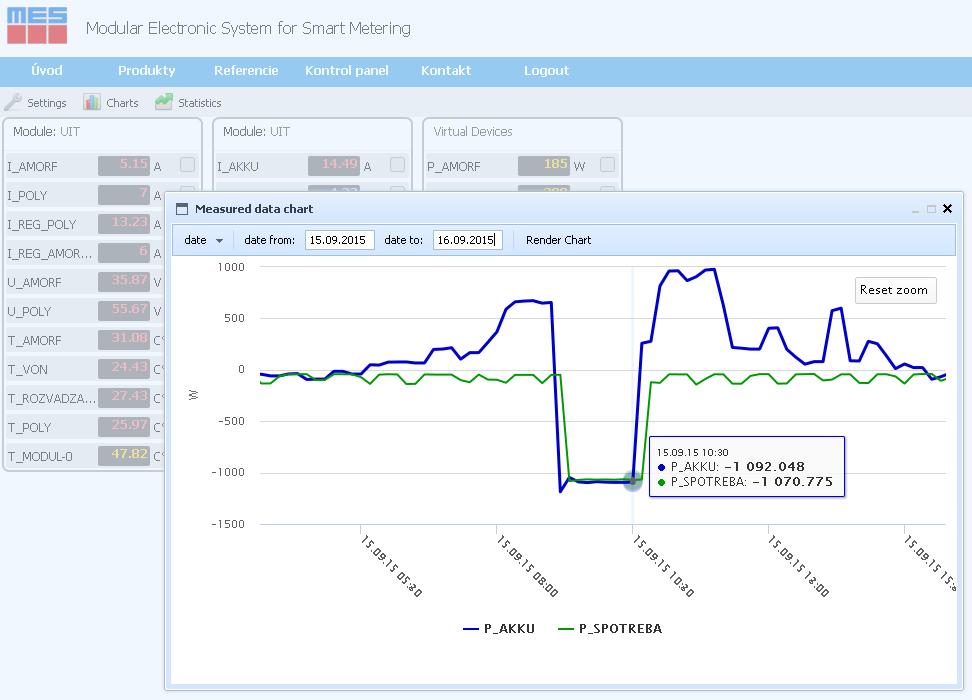Click the Logout link
Screen dimensions: 972x700
point(546,70)
